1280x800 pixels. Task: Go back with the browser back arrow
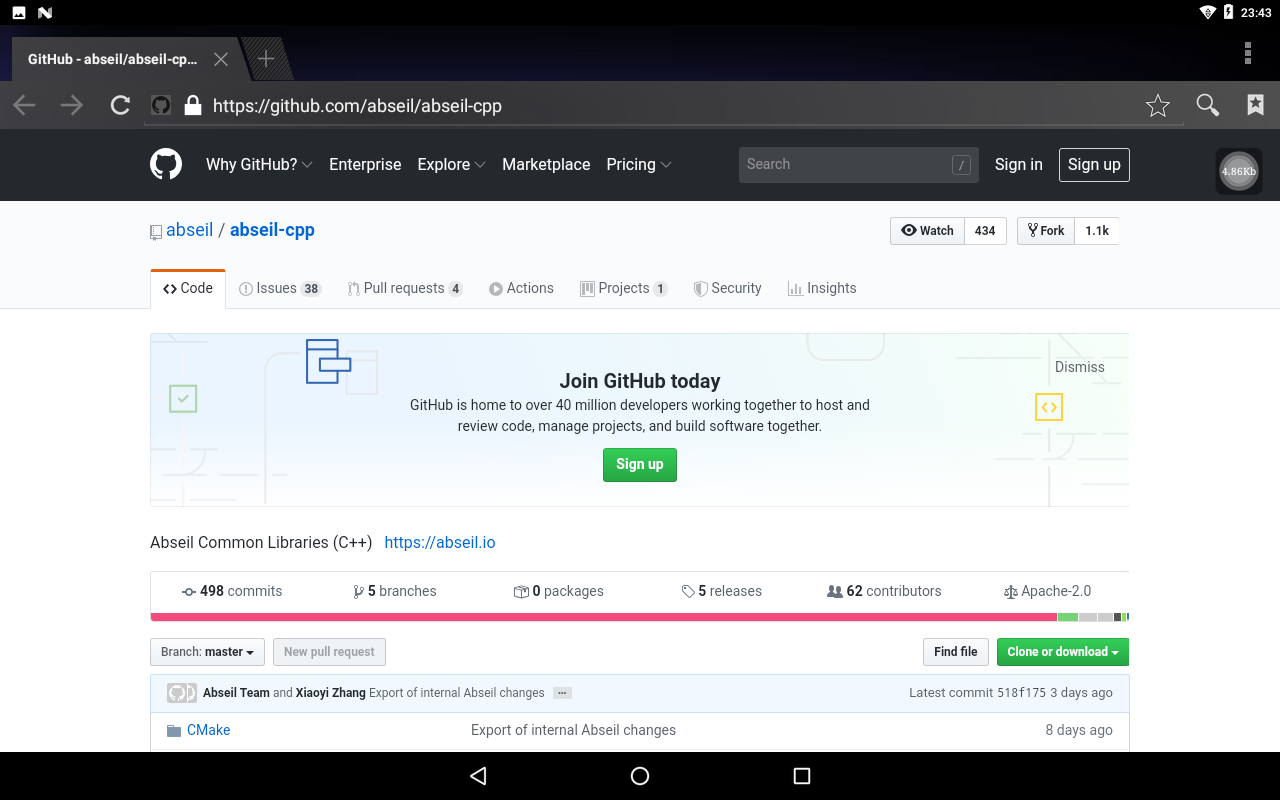point(24,105)
